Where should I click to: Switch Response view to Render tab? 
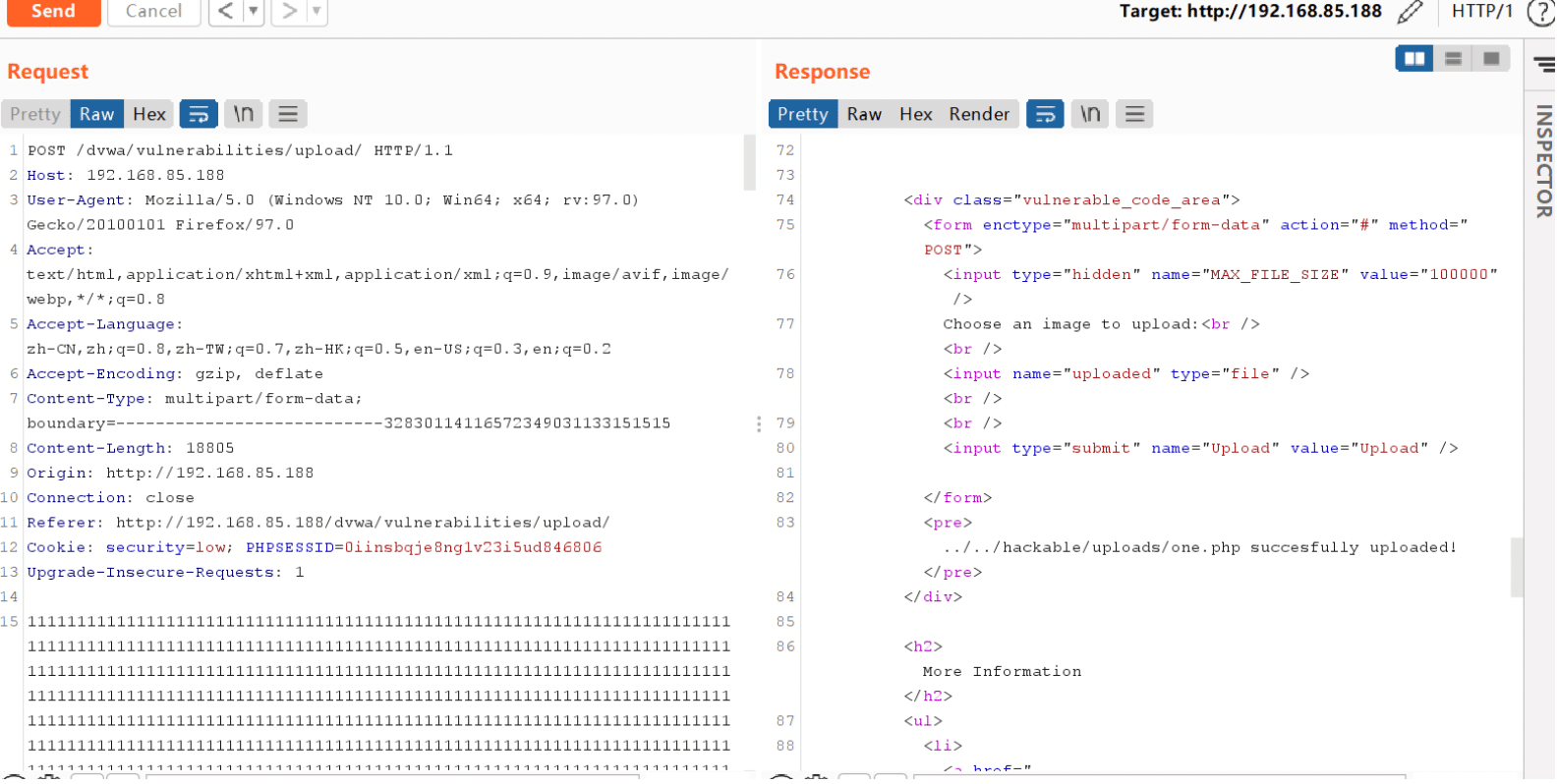point(979,114)
